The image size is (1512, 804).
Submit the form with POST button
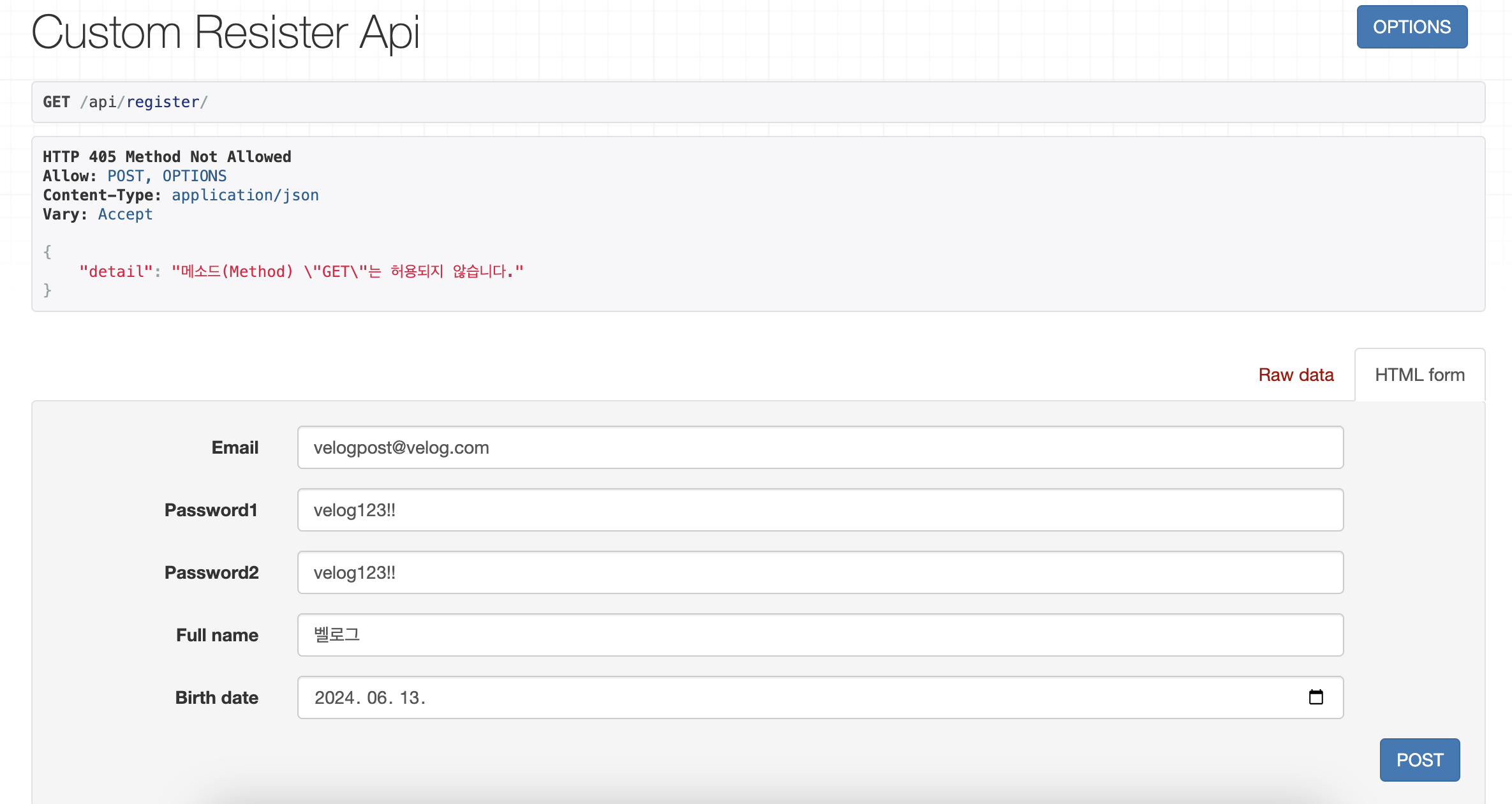coord(1419,759)
